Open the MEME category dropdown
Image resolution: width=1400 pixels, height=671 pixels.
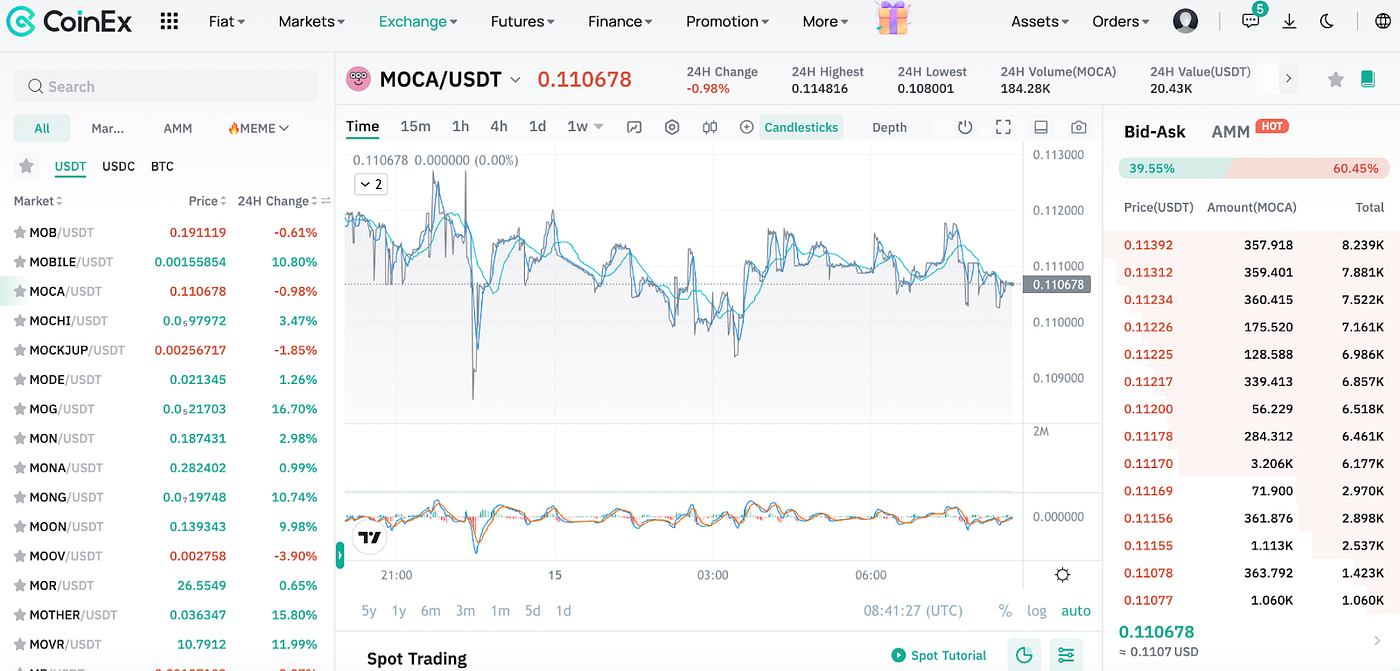tap(260, 128)
